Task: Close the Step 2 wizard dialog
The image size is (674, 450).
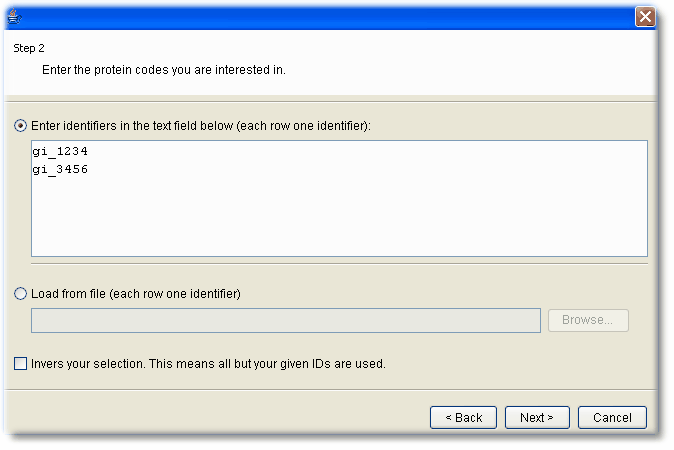Action: click(645, 17)
